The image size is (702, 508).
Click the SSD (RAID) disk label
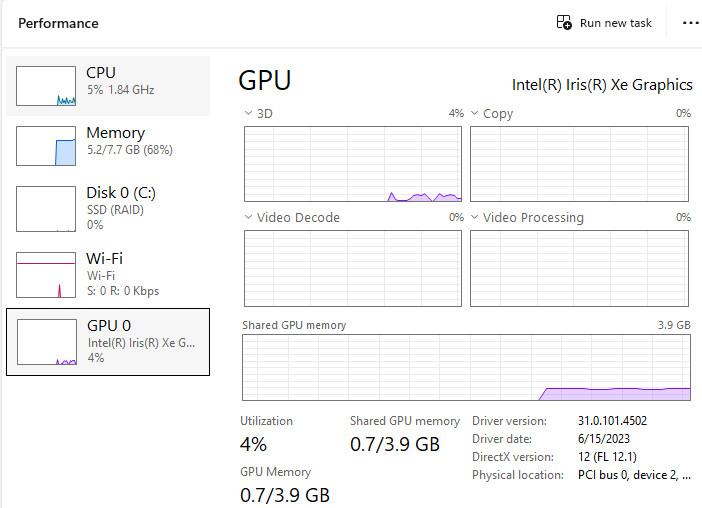116,210
